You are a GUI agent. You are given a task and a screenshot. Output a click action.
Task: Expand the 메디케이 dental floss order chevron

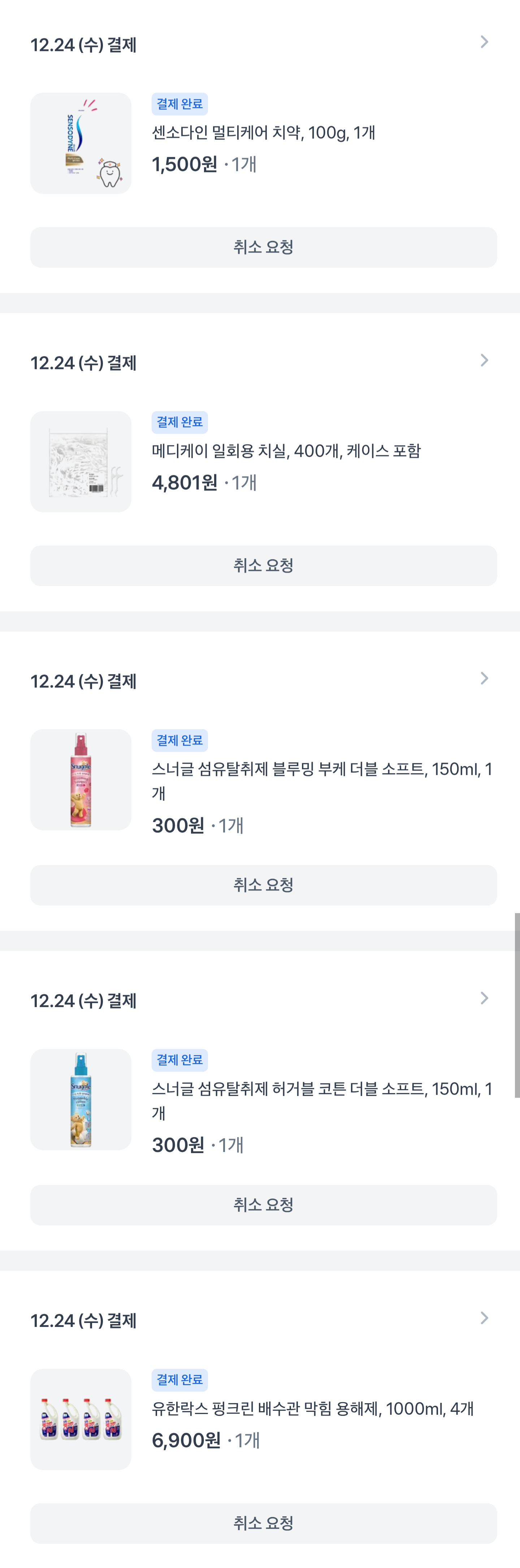point(484,360)
